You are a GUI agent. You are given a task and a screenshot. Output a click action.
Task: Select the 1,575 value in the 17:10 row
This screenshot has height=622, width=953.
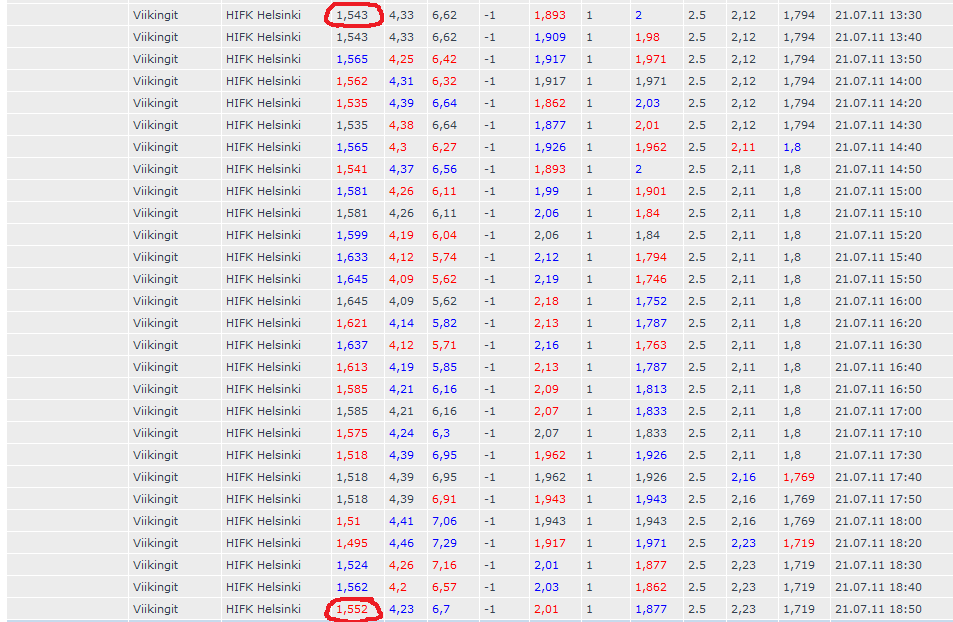[352, 434]
